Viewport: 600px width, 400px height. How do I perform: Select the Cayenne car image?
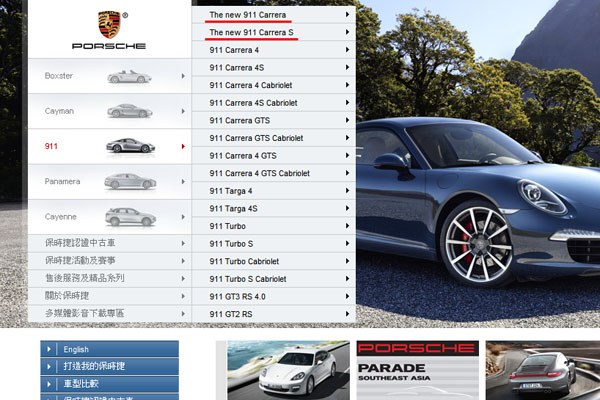point(130,216)
